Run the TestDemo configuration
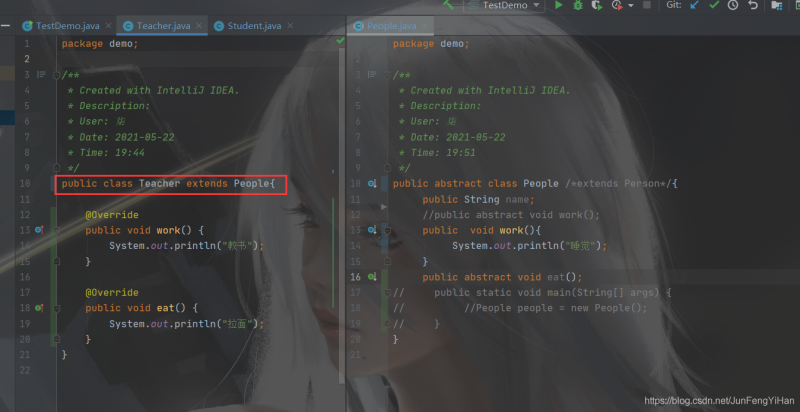Image resolution: width=800 pixels, height=412 pixels. 559,6
